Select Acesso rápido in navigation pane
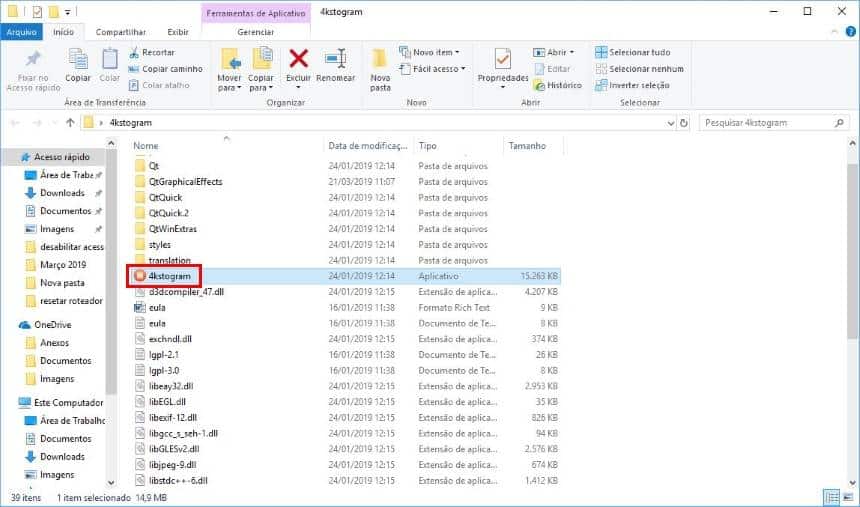 click(55, 157)
